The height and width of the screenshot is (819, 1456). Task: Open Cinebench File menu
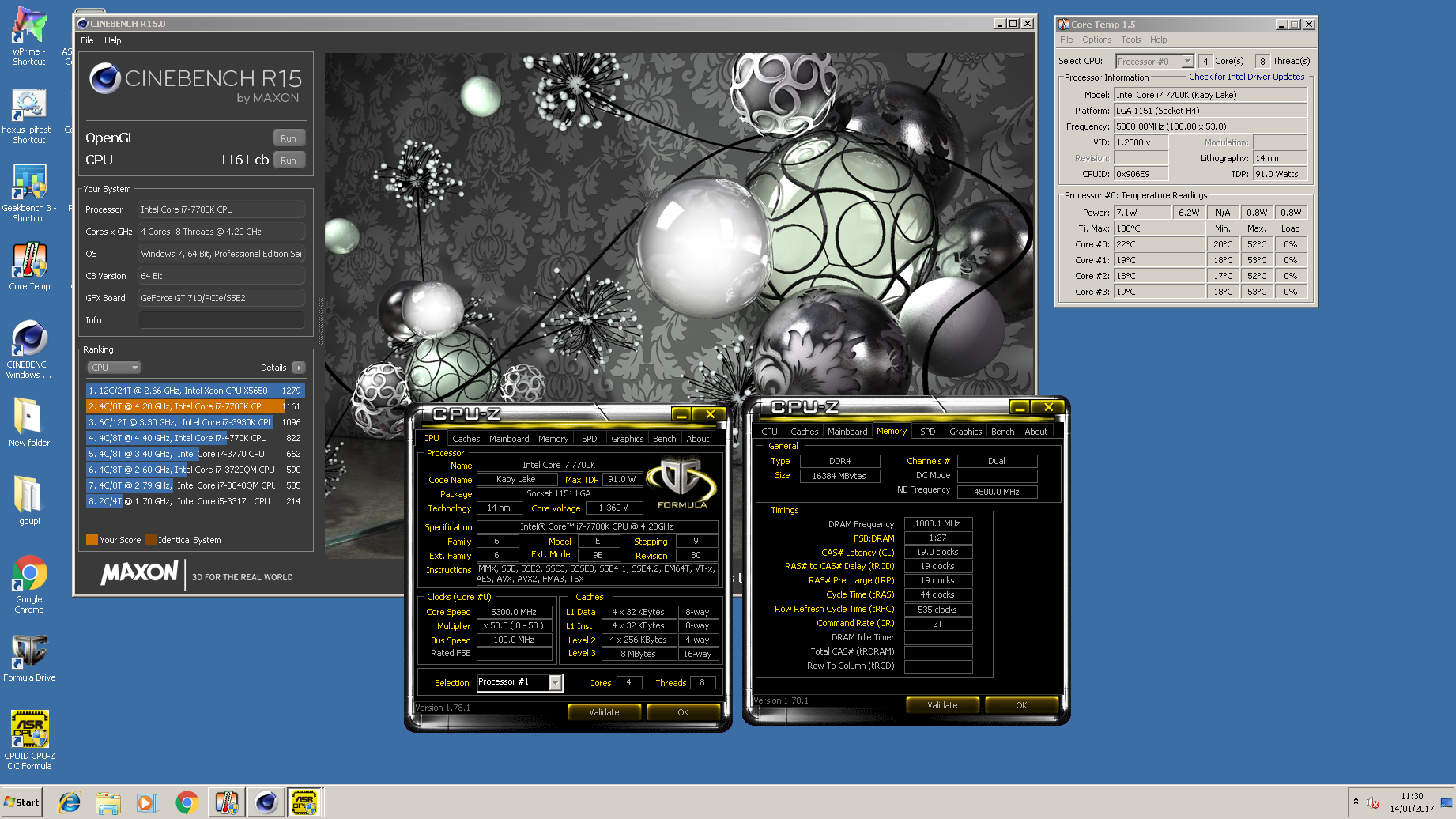click(x=87, y=40)
